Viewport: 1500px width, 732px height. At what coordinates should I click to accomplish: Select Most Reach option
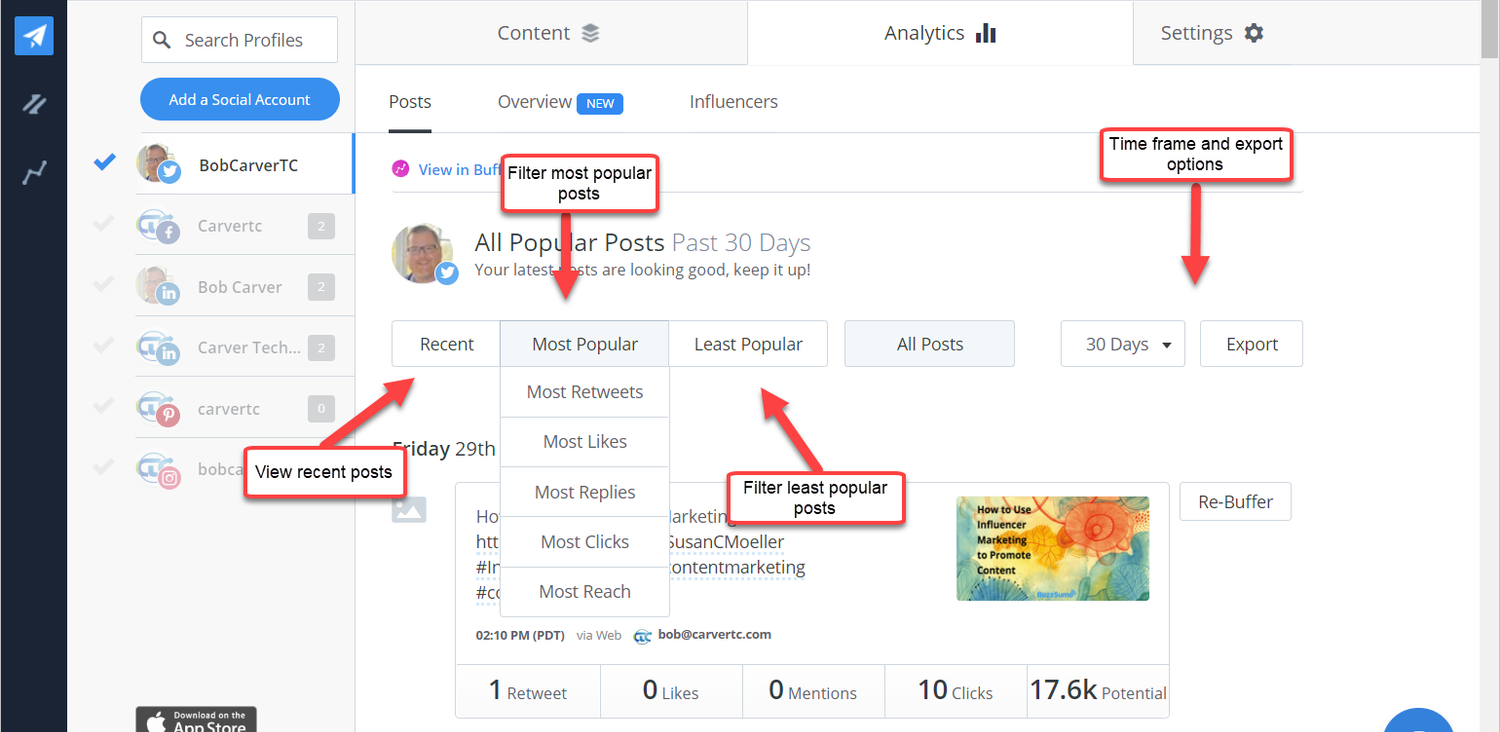click(x=585, y=592)
